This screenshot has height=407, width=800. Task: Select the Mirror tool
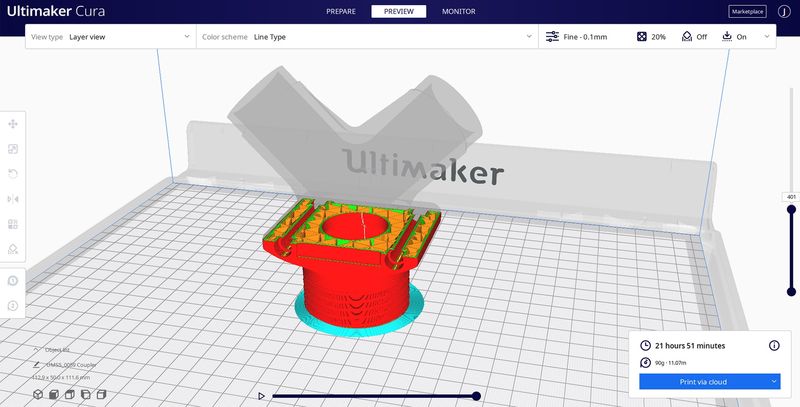point(13,199)
